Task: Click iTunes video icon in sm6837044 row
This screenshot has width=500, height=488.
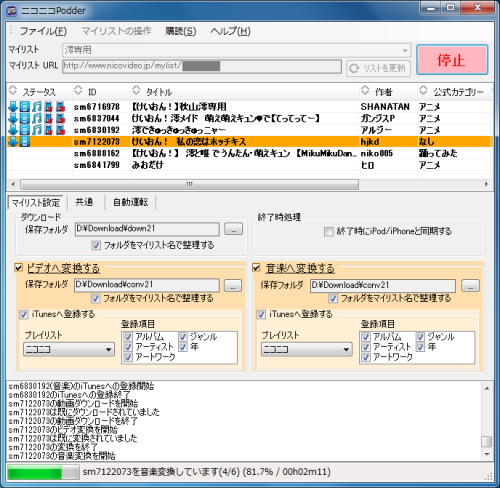Action: point(49,119)
